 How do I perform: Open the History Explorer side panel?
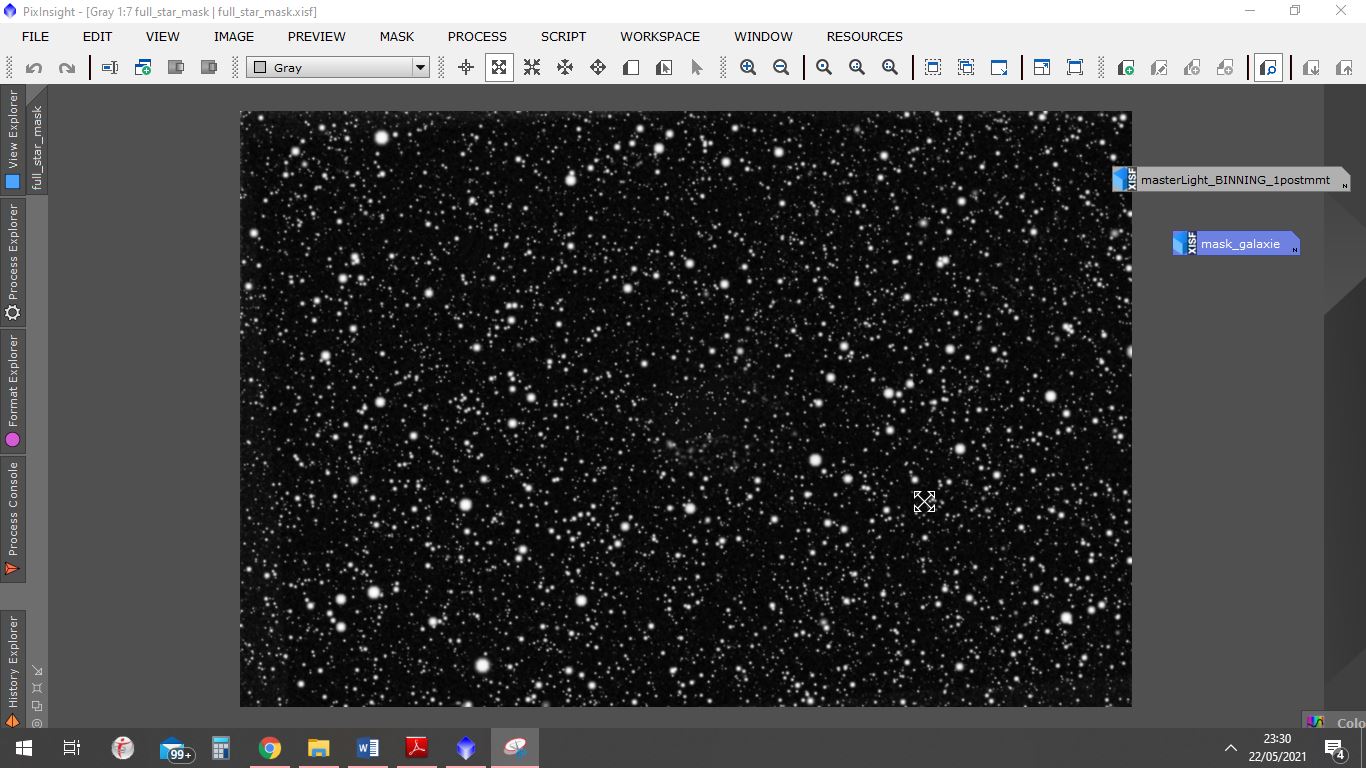pyautogui.click(x=13, y=670)
